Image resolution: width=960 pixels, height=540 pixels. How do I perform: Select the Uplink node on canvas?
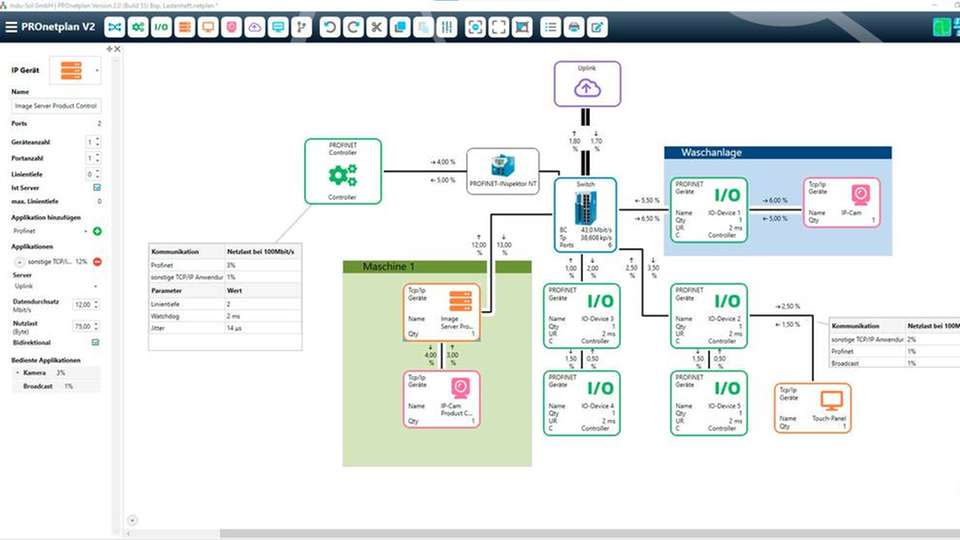tap(587, 84)
